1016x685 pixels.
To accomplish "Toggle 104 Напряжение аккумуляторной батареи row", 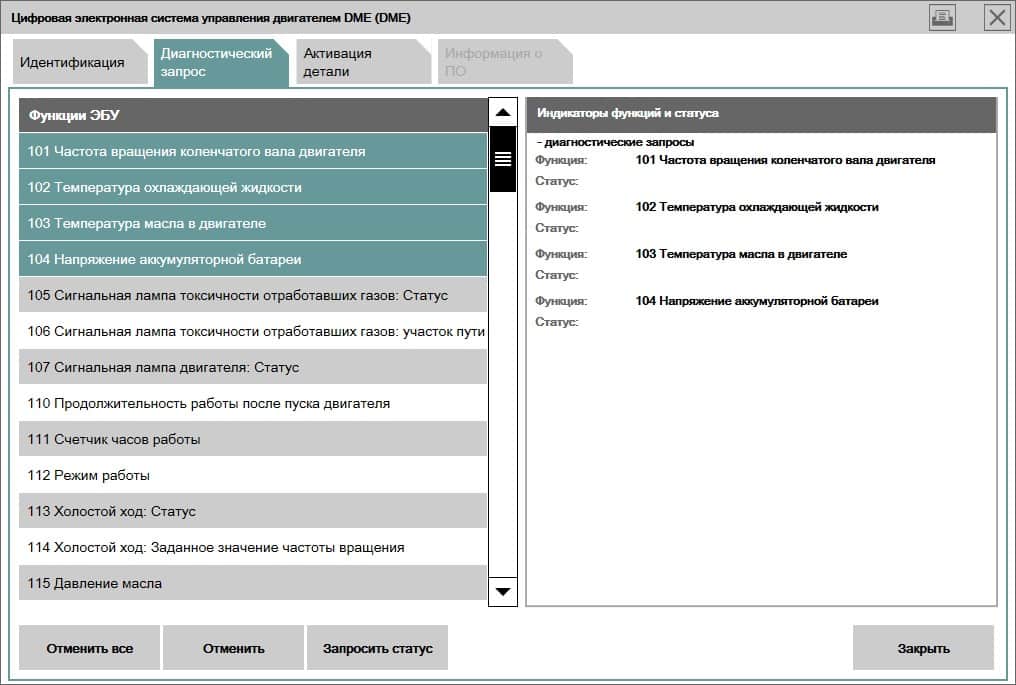I will 253,259.
